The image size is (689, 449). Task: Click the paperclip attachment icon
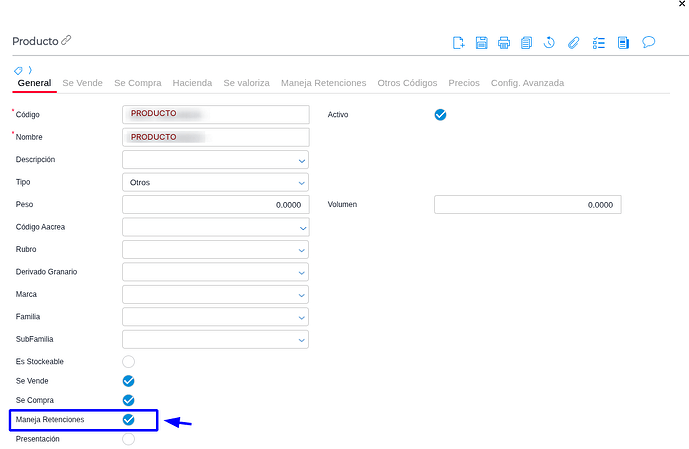click(x=573, y=42)
